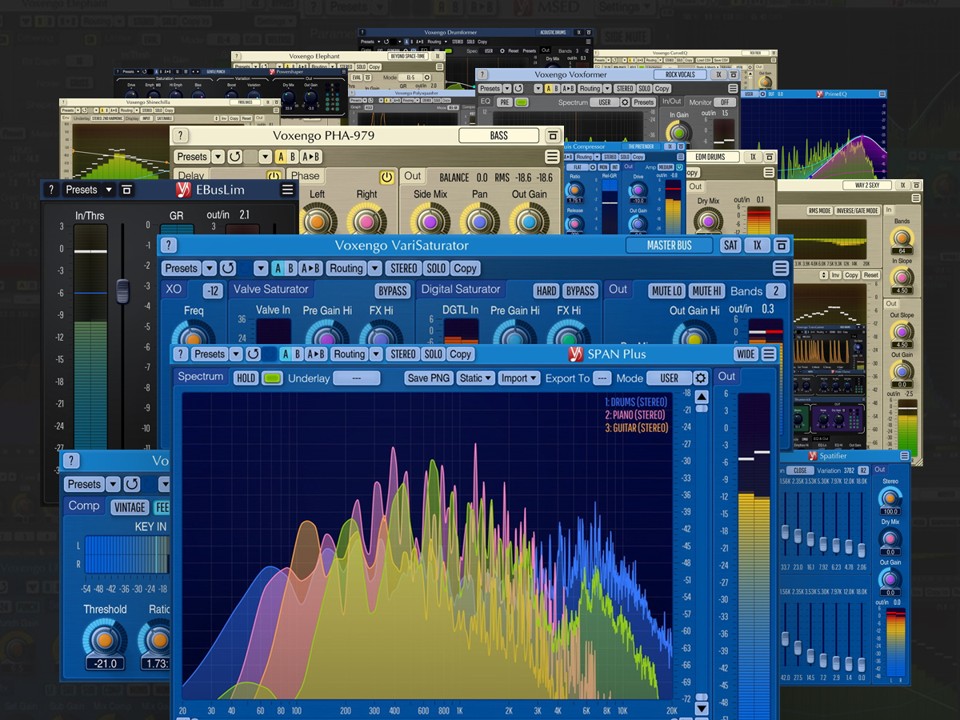Screen dimensions: 960x720
Task: Select the Valve Saturator tab in VariSaturator
Action: pyautogui.click(x=271, y=289)
